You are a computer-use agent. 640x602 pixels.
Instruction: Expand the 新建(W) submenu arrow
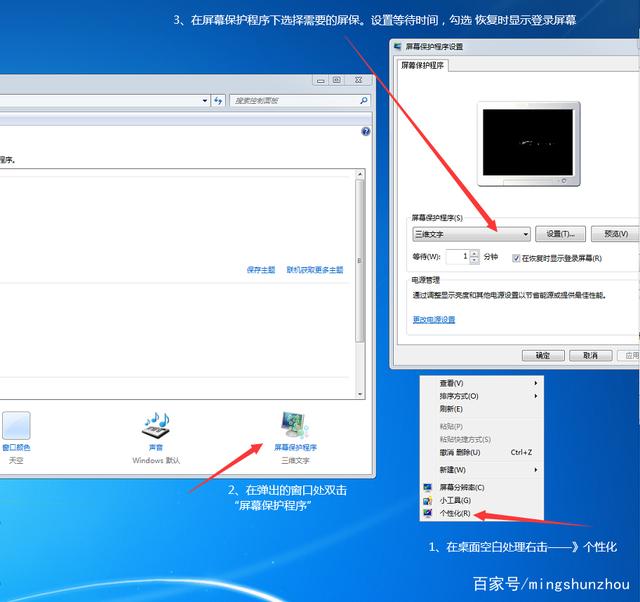point(536,470)
